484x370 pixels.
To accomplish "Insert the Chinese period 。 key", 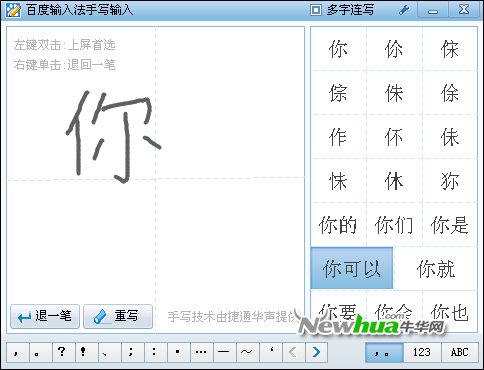I will point(41,352).
